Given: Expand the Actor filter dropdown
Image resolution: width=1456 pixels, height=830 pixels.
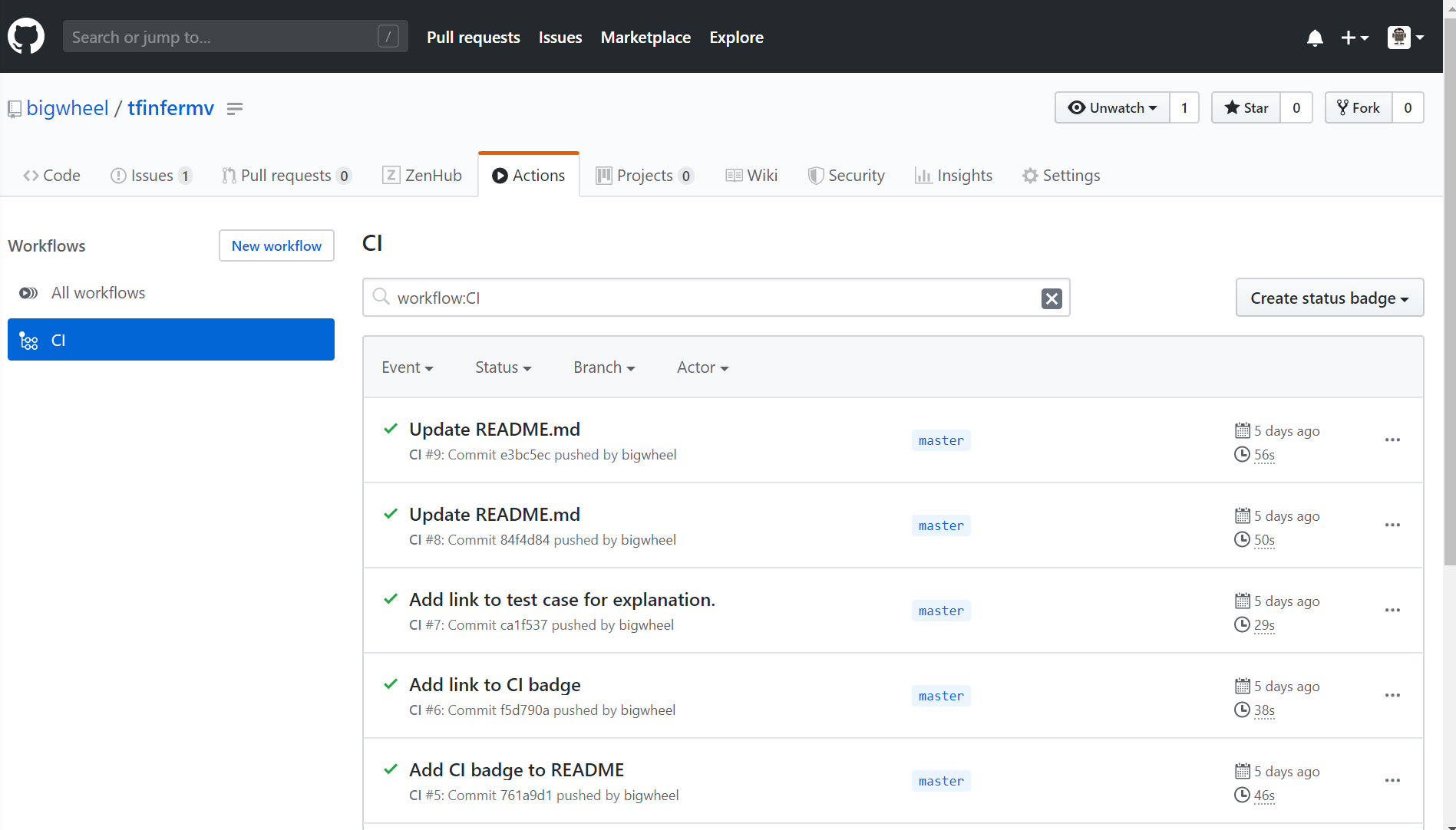Looking at the screenshot, I should (702, 367).
